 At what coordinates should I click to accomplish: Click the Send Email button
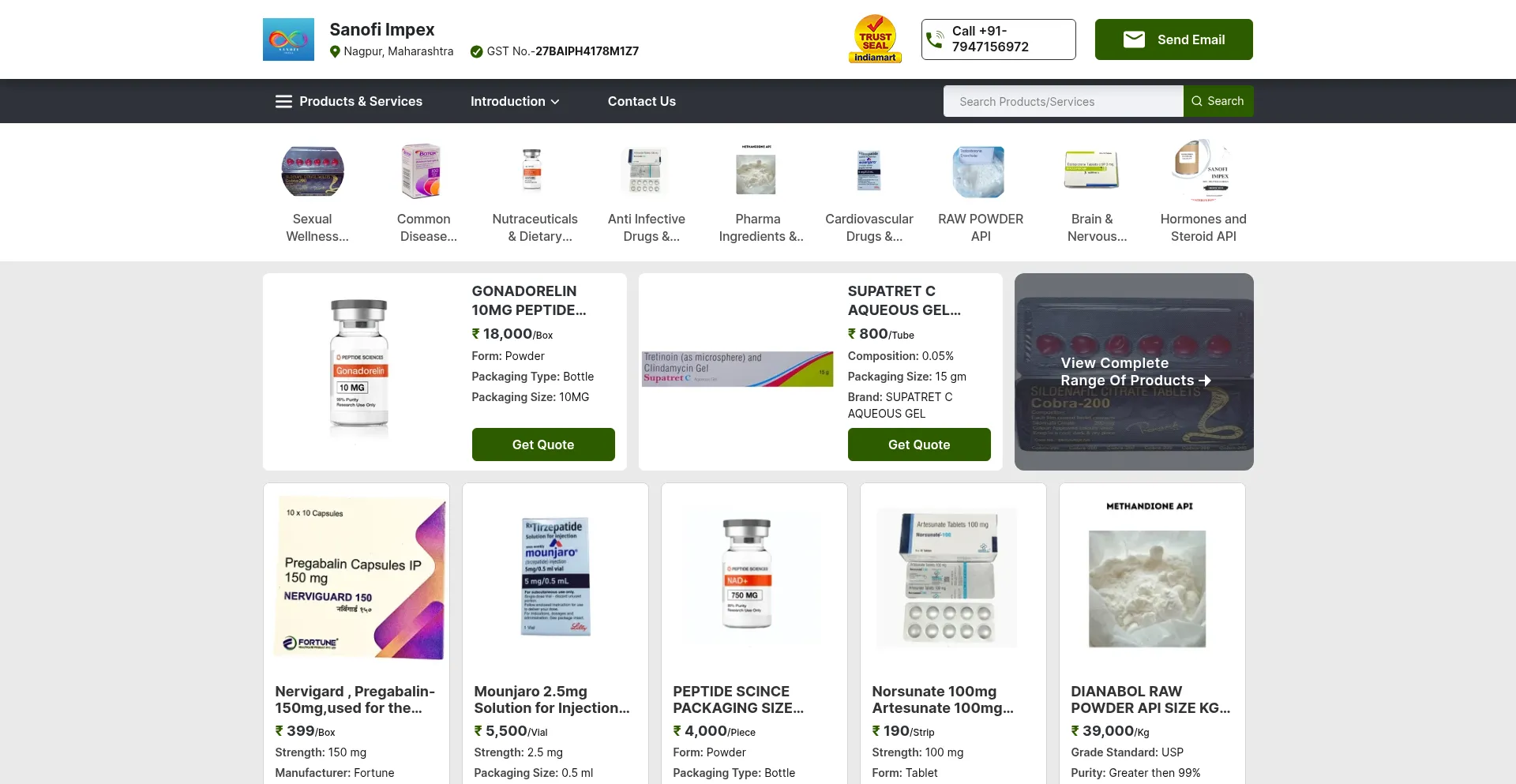pos(1173,39)
